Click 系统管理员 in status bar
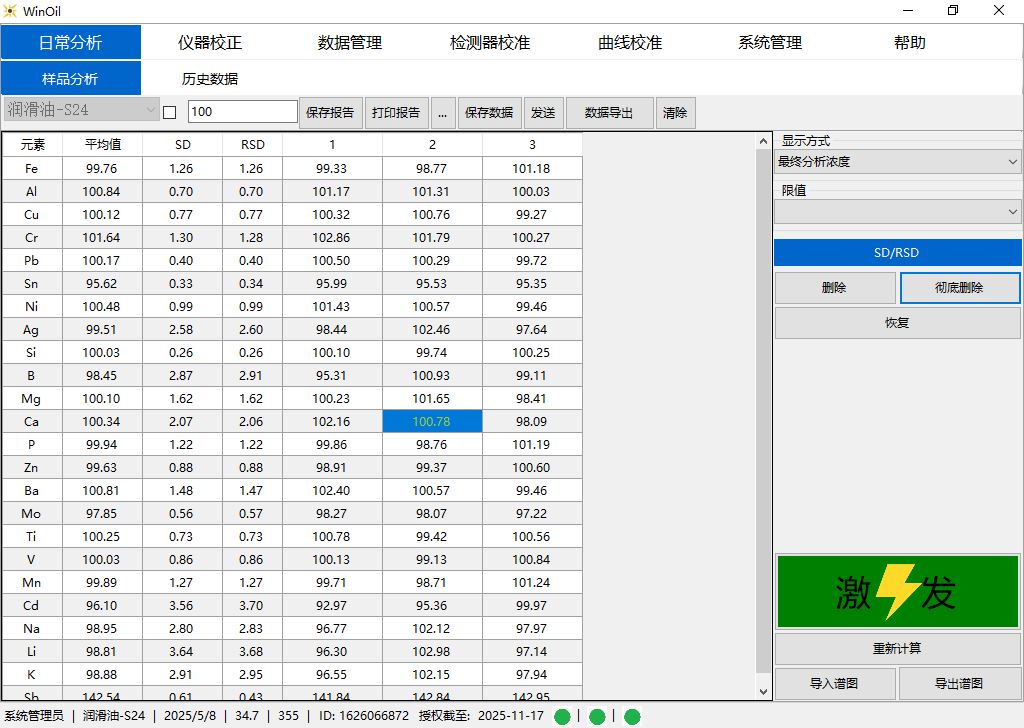The height and width of the screenshot is (728, 1024). tap(34, 716)
